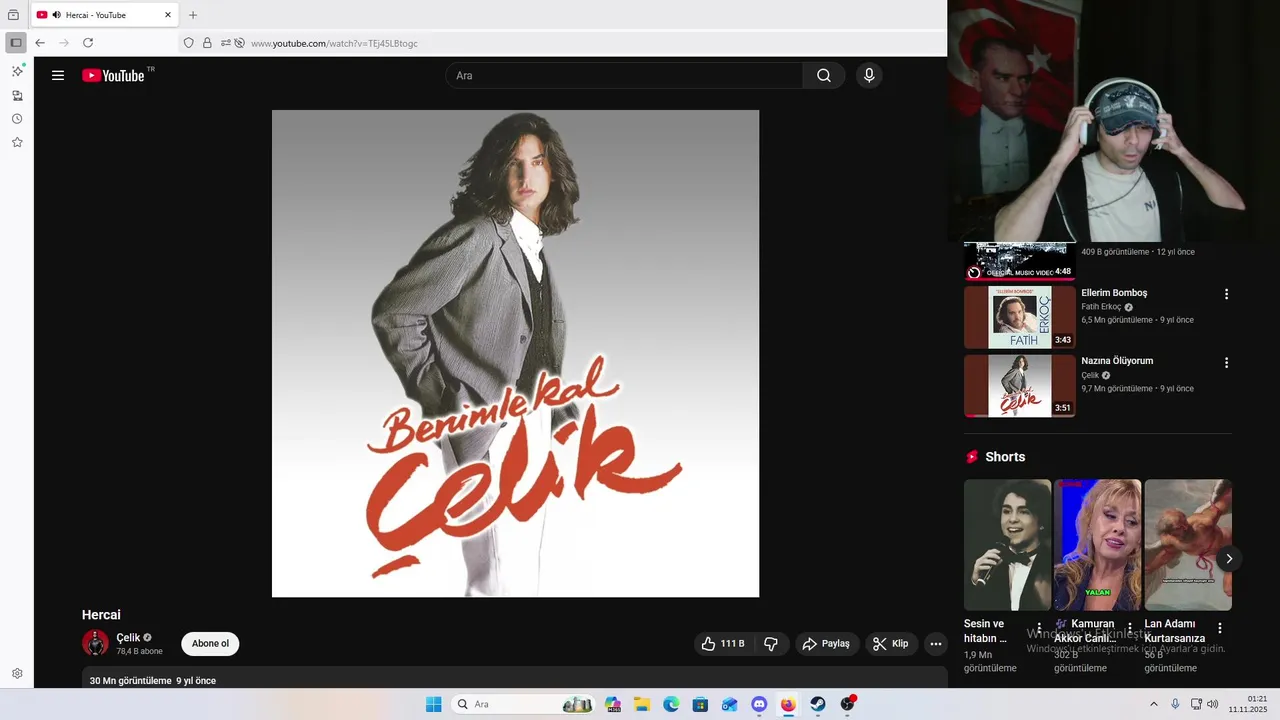Open Microsoft Store from taskbar
The width and height of the screenshot is (1280, 720).
point(700,704)
